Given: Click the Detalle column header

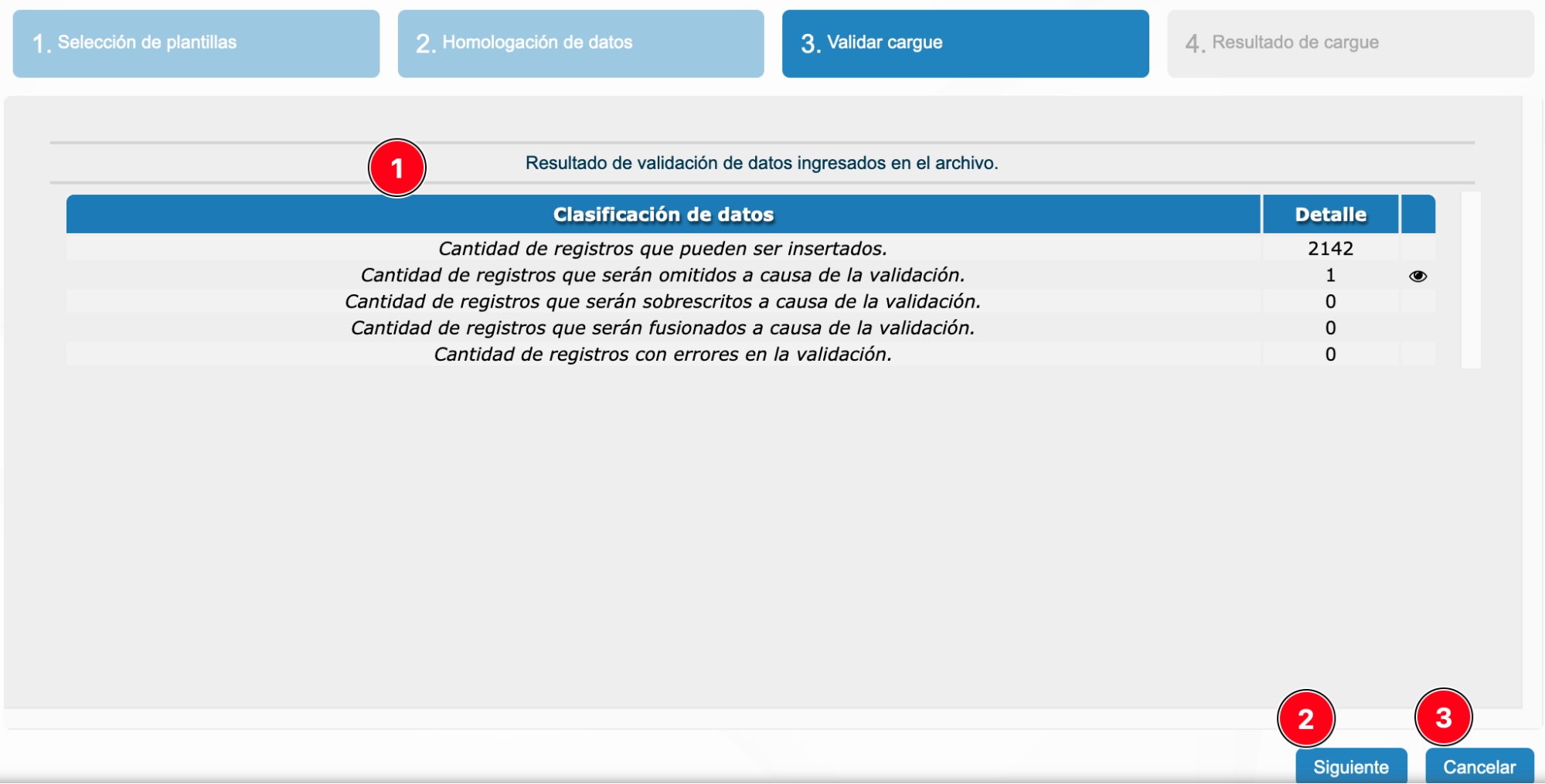Looking at the screenshot, I should (1330, 215).
